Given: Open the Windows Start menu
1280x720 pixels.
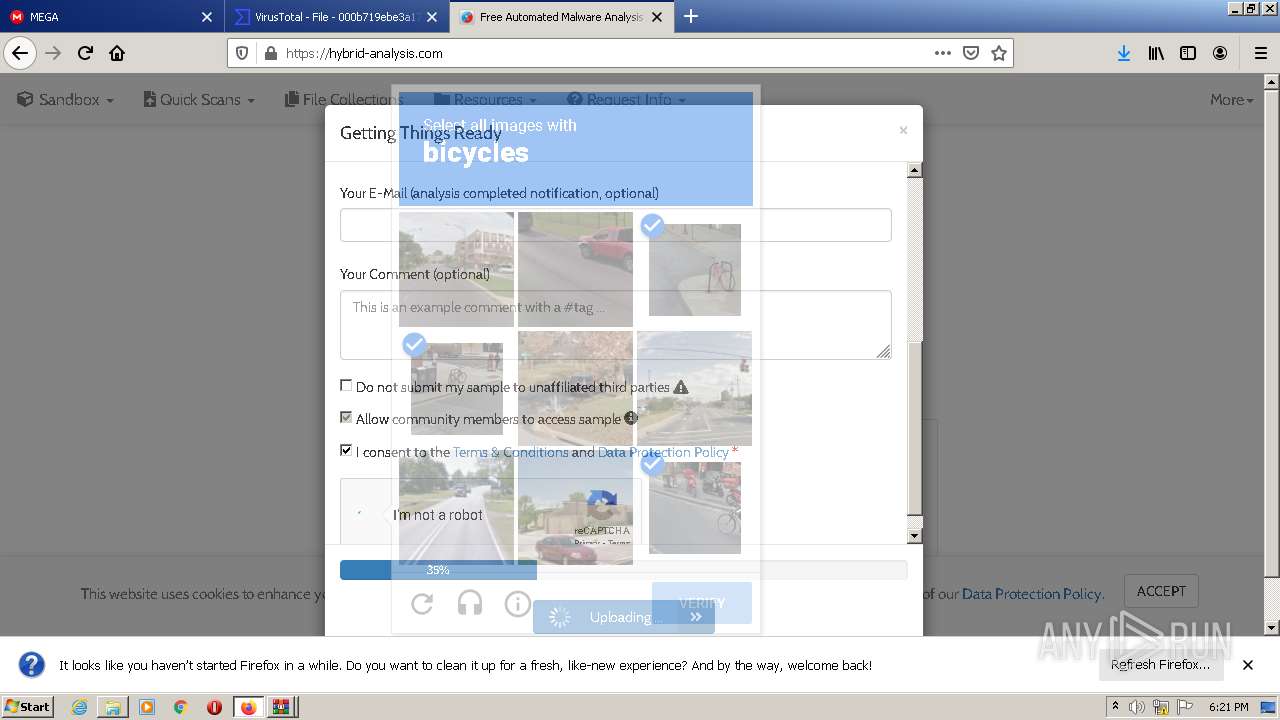Looking at the screenshot, I should 27,707.
